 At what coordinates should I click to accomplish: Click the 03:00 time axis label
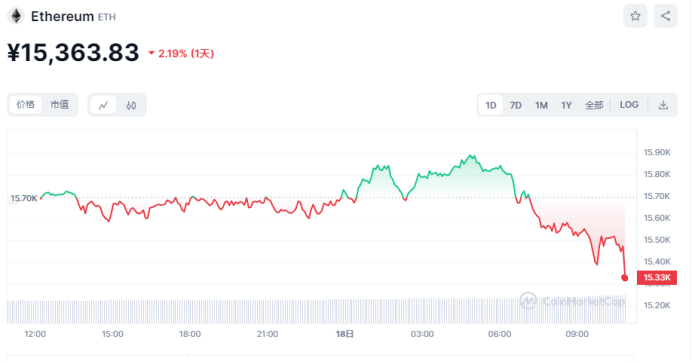pos(422,334)
